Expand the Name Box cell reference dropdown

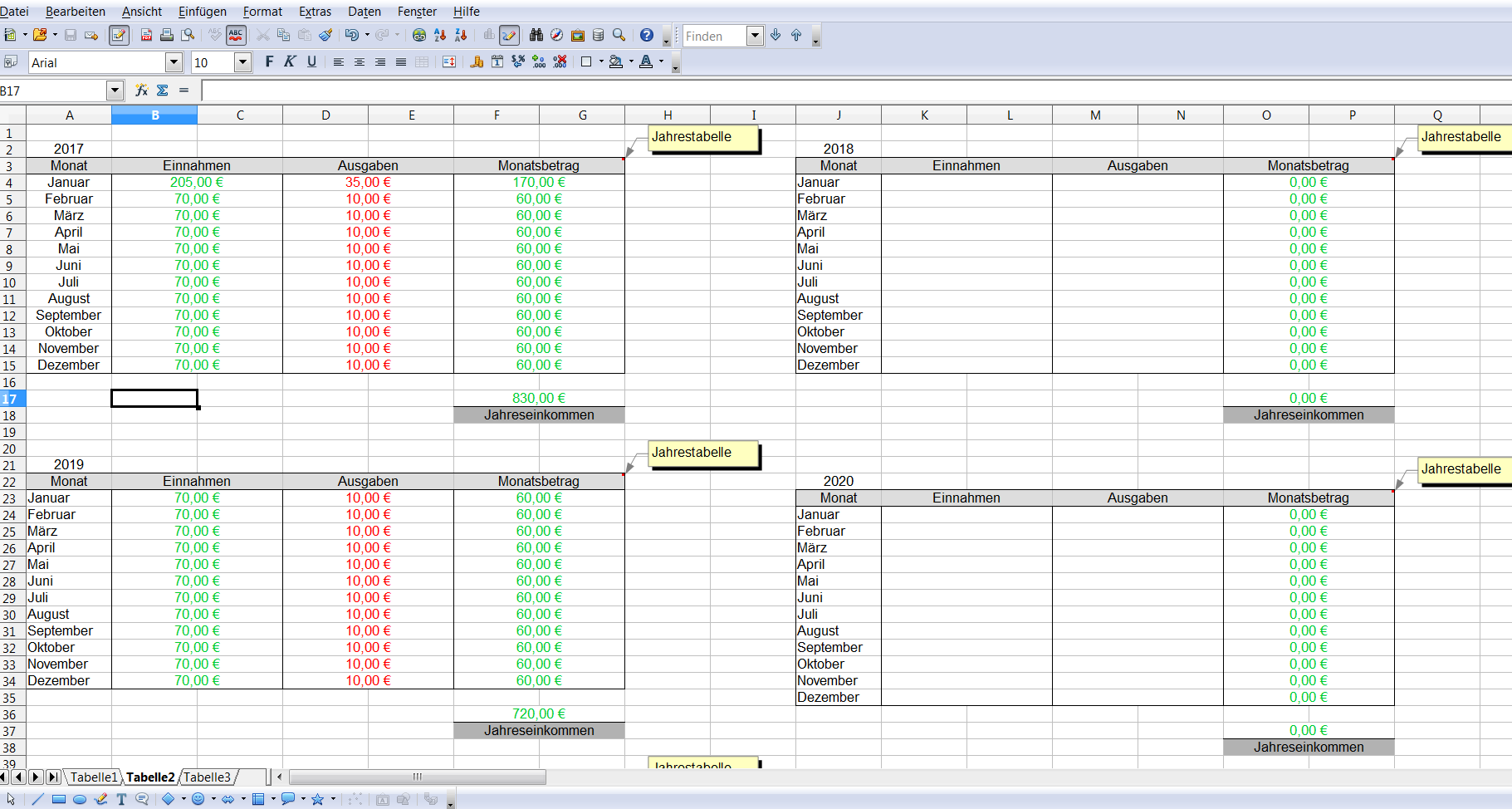[x=115, y=91]
